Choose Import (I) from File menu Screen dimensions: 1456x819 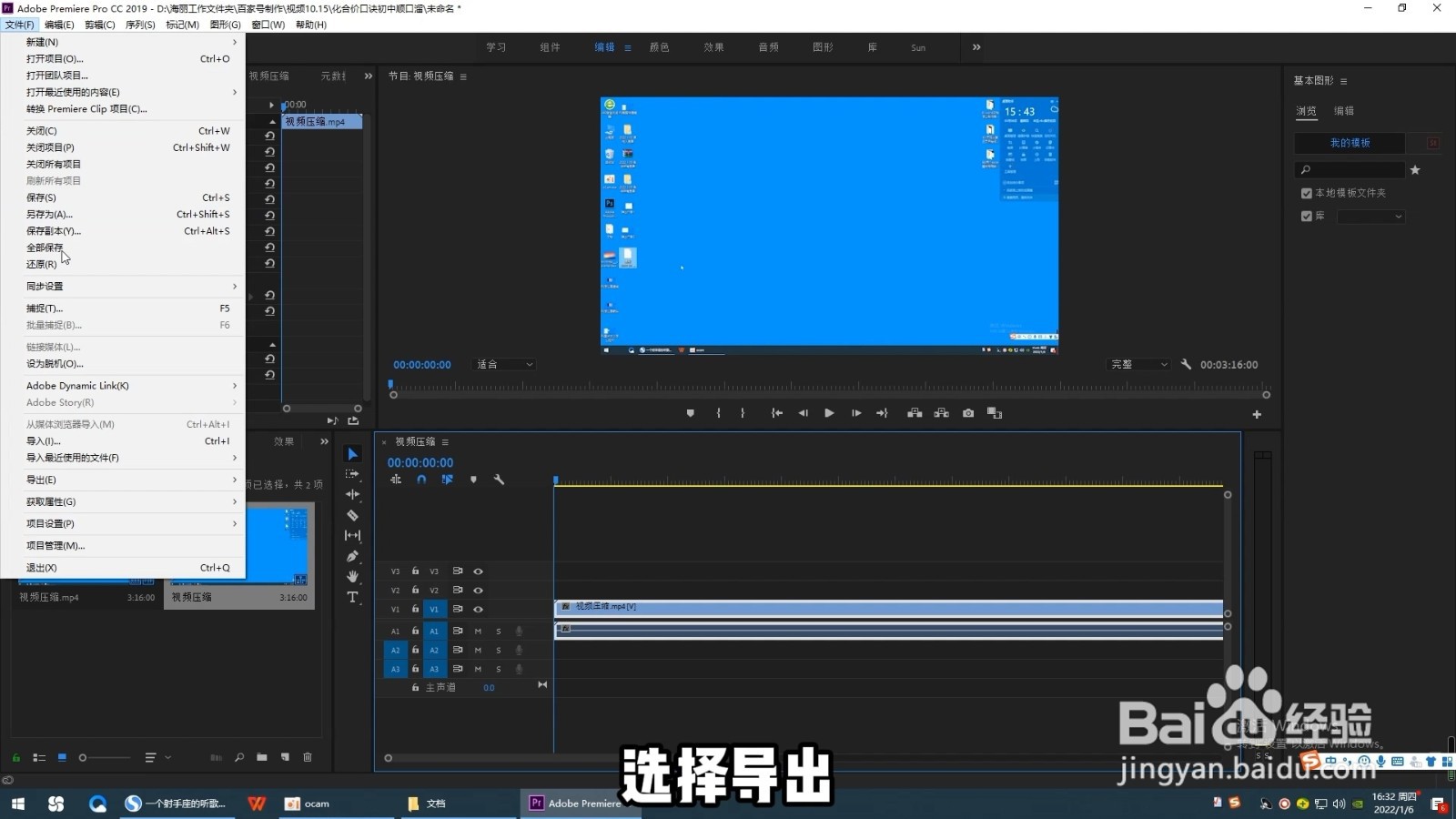tap(123, 441)
